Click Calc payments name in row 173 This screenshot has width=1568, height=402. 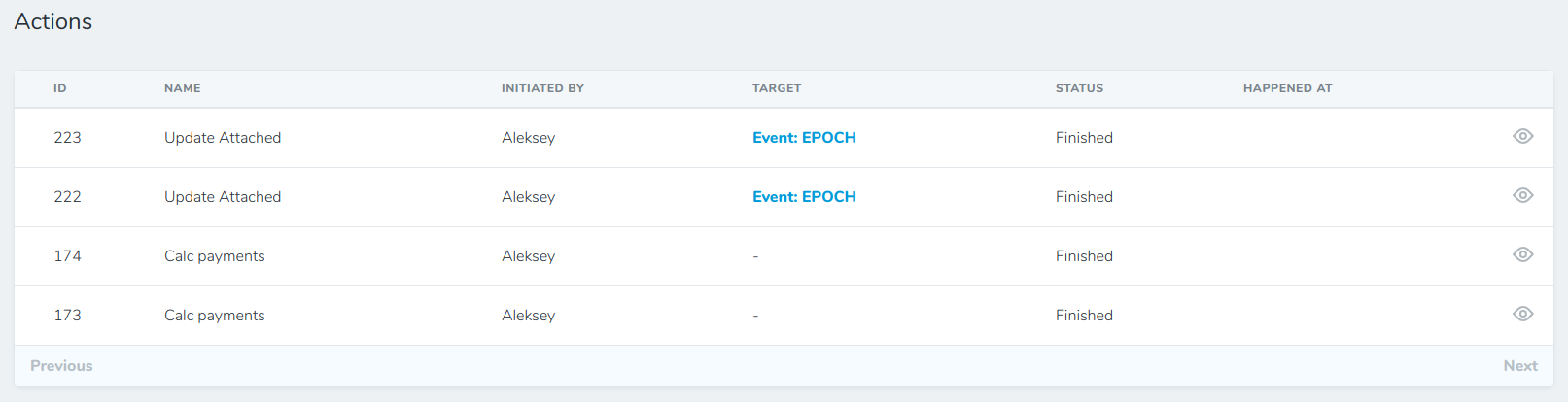click(x=215, y=316)
